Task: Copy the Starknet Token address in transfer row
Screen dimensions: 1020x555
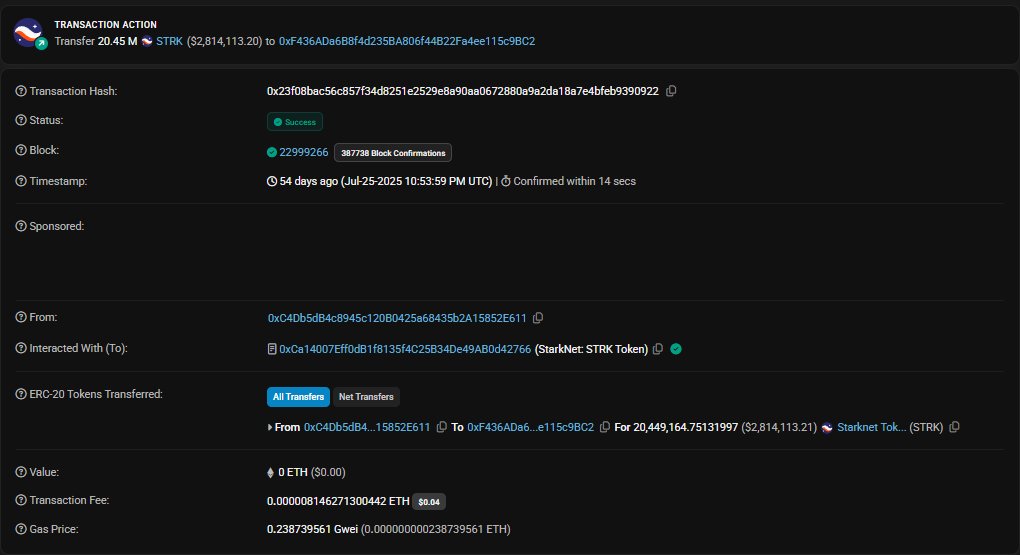Action: point(954,427)
